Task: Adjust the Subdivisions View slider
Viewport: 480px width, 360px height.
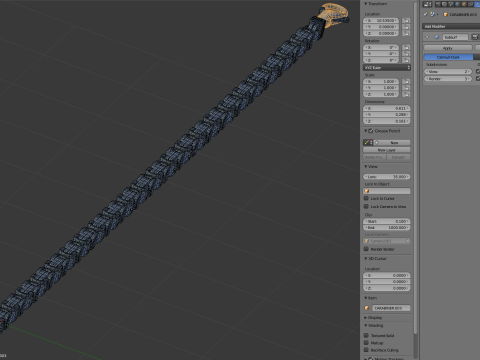Action: pos(448,72)
